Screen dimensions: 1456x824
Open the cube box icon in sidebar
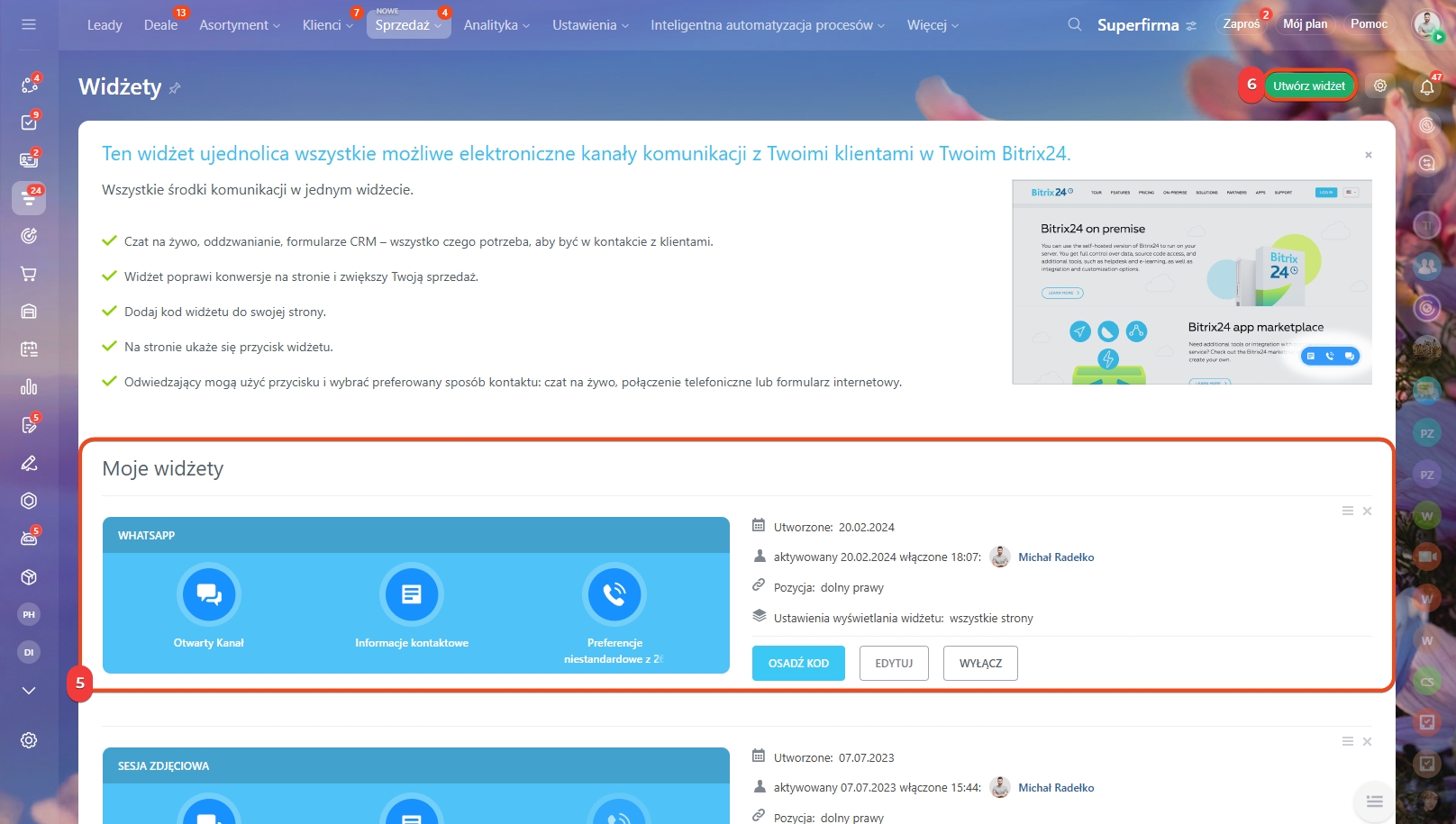(x=29, y=576)
